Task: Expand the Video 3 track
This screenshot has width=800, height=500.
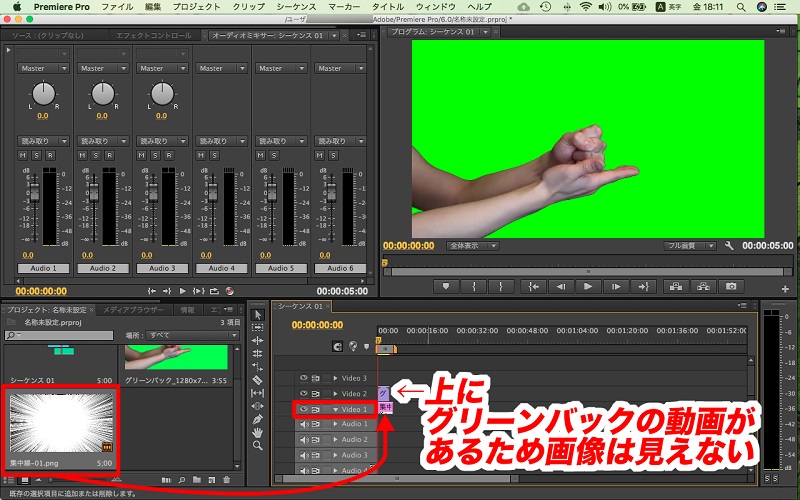Action: pos(335,378)
